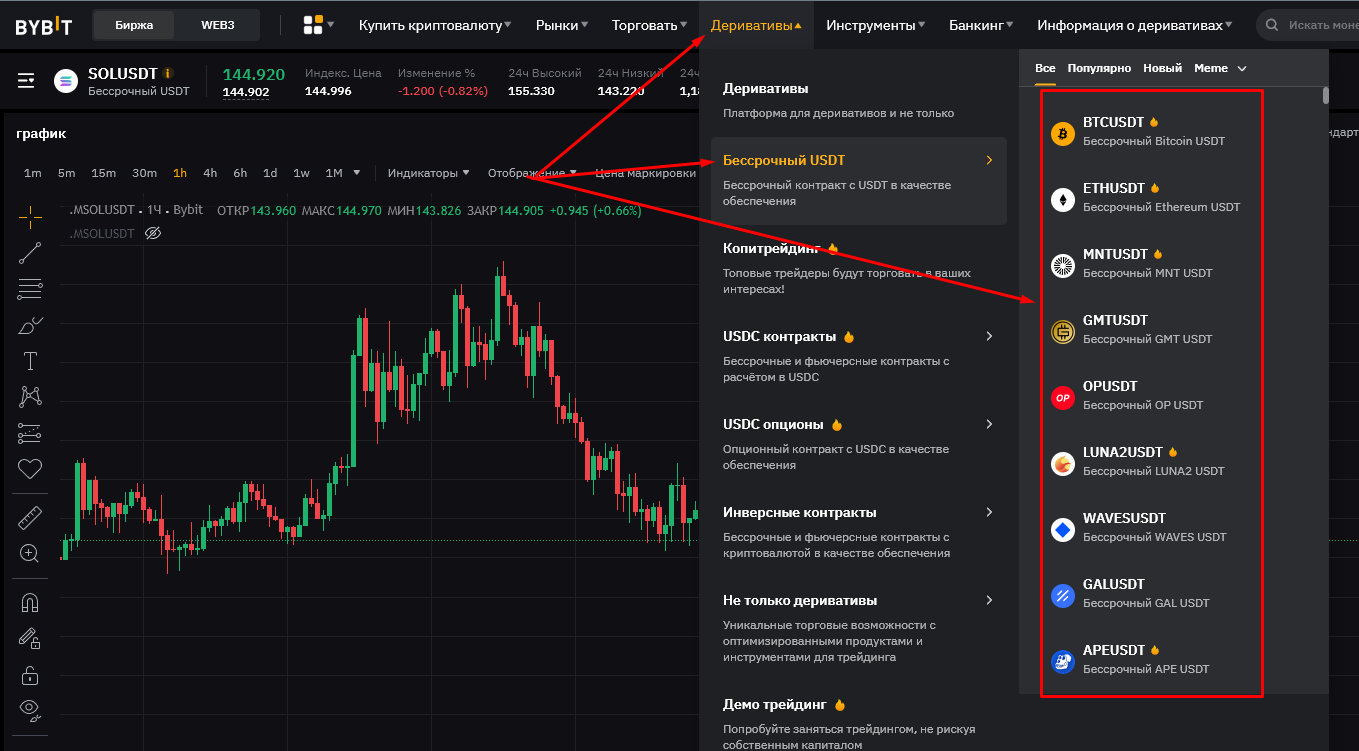Image resolution: width=1359 pixels, height=751 pixels.
Task: Expand the Банкинг menu
Action: (981, 25)
